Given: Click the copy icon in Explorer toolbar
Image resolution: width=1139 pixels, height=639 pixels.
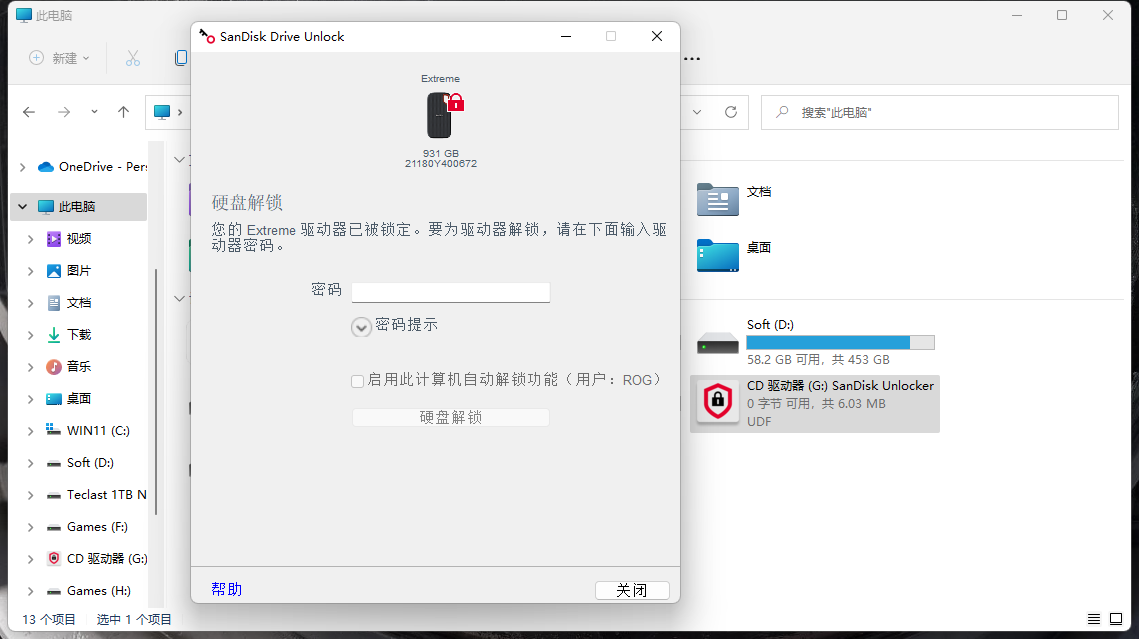Looking at the screenshot, I should tap(182, 58).
